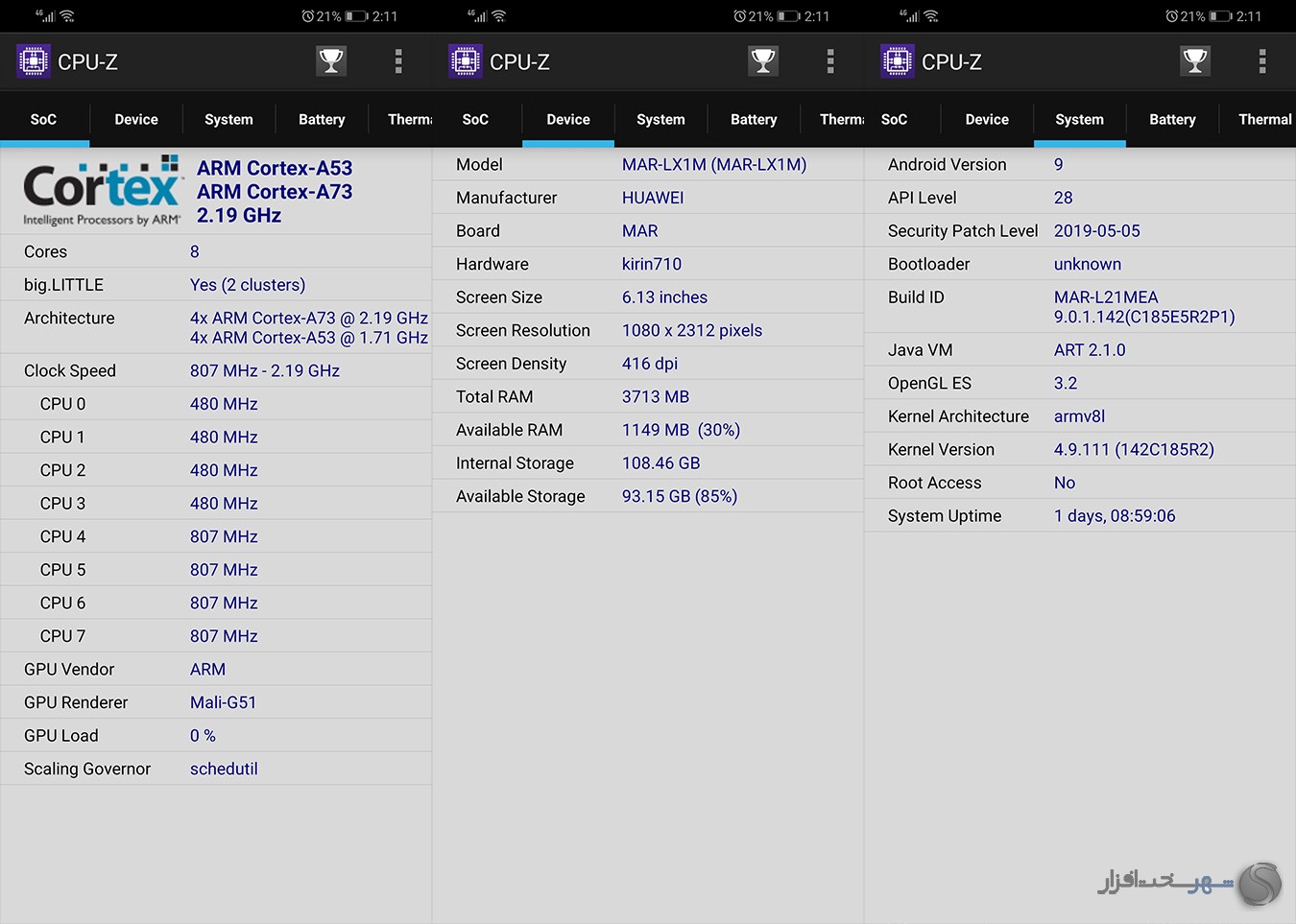This screenshot has height=924, width=1296.
Task: Tap Screen Density value '416 dpi'
Action: [x=650, y=364]
